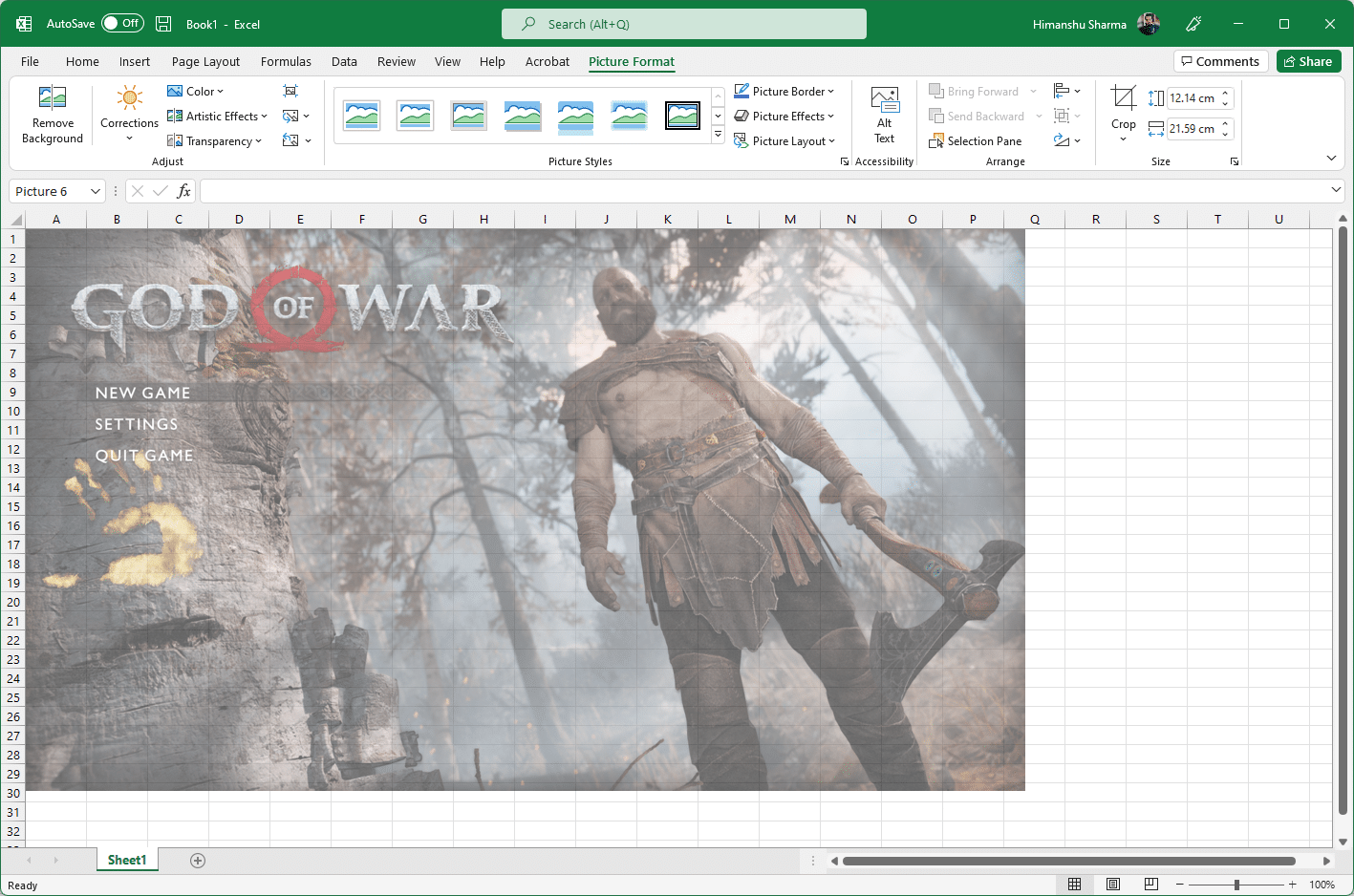Open Alt Text accessibility pane
1354x896 pixels.
885,115
